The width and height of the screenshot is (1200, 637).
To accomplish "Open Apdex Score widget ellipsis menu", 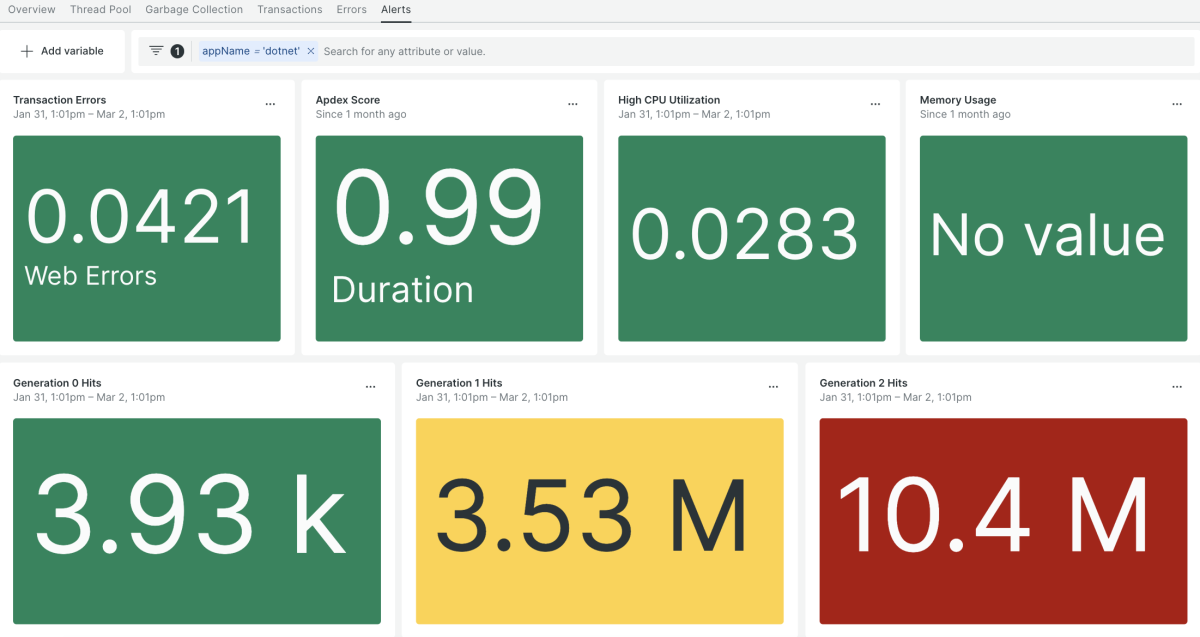I will [x=573, y=104].
